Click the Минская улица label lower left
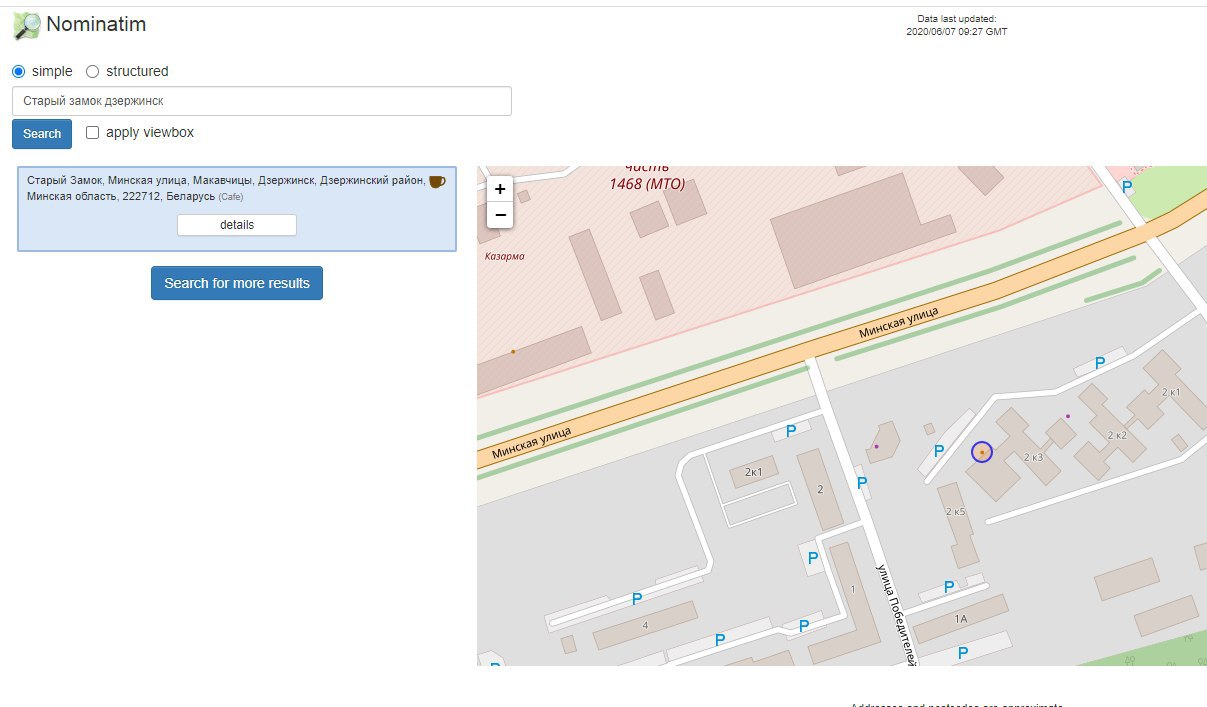This screenshot has height=707, width=1207. click(x=531, y=443)
